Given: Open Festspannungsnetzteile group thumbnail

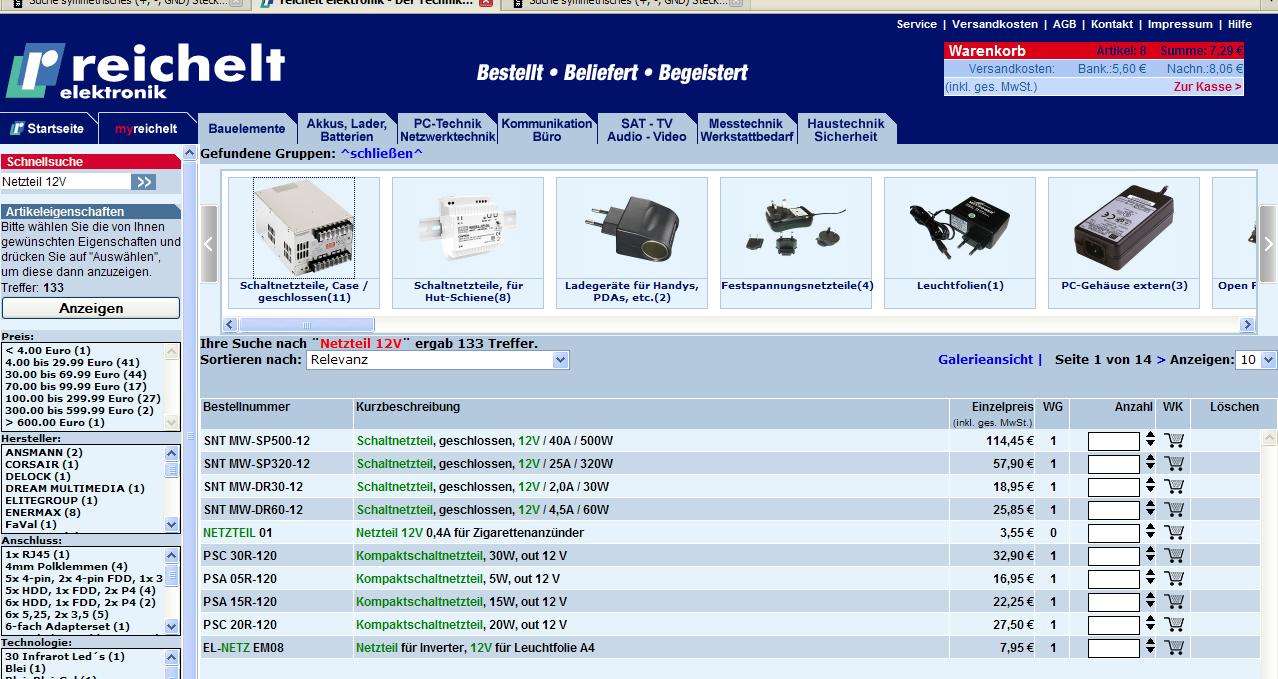Looking at the screenshot, I should click(796, 230).
